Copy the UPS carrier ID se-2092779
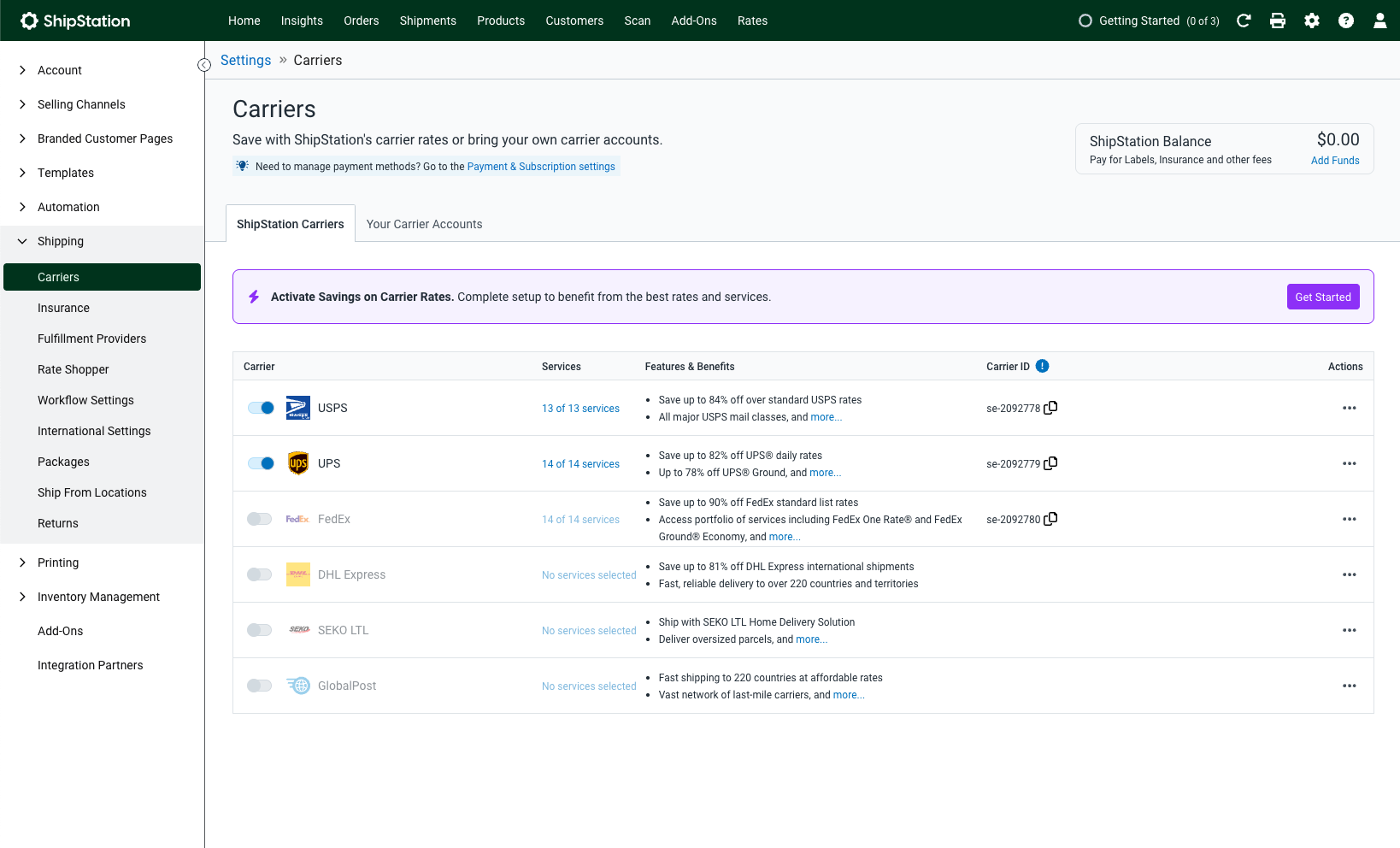 coord(1051,463)
